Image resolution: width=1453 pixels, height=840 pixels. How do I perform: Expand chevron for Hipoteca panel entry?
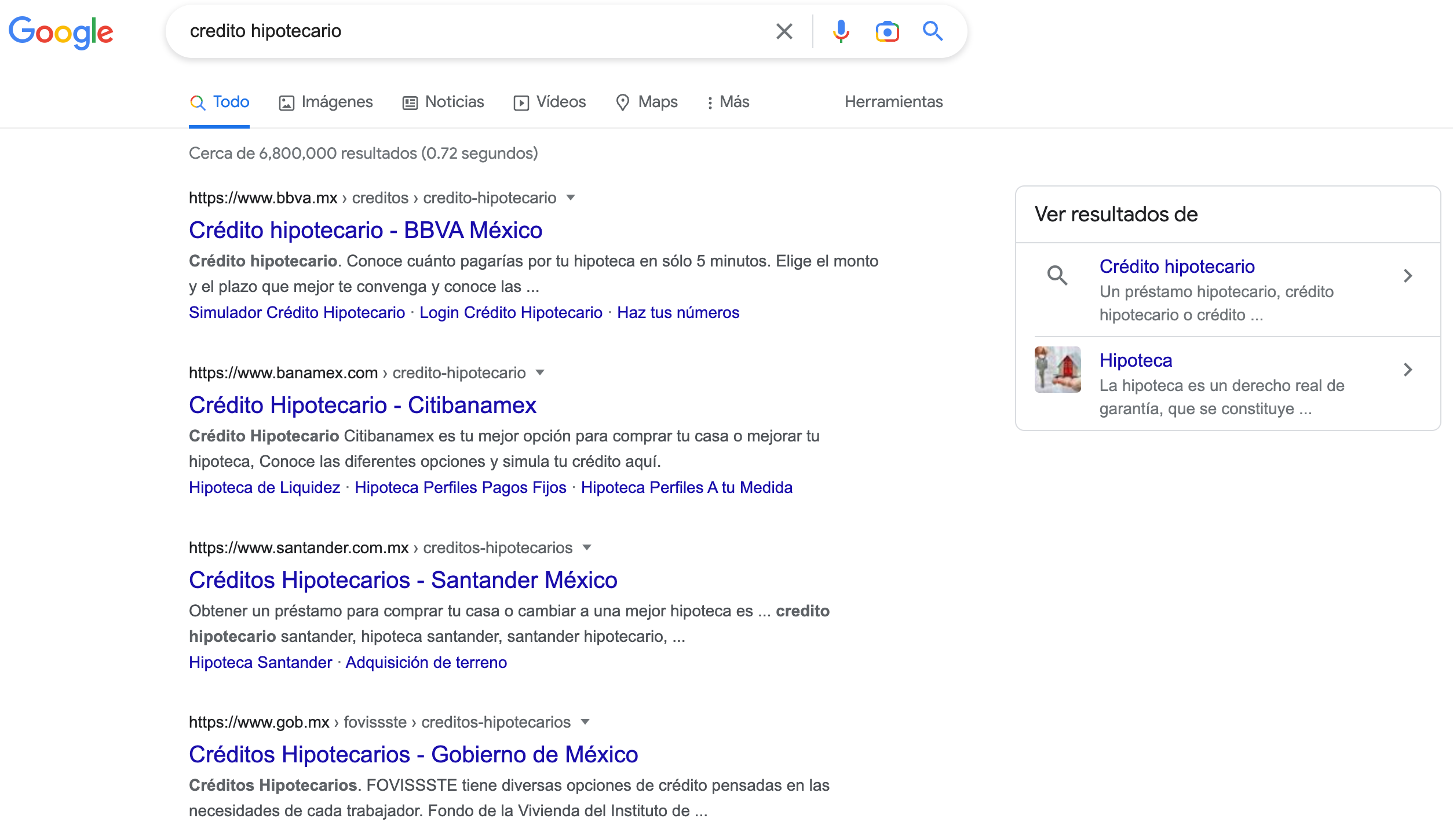1408,370
